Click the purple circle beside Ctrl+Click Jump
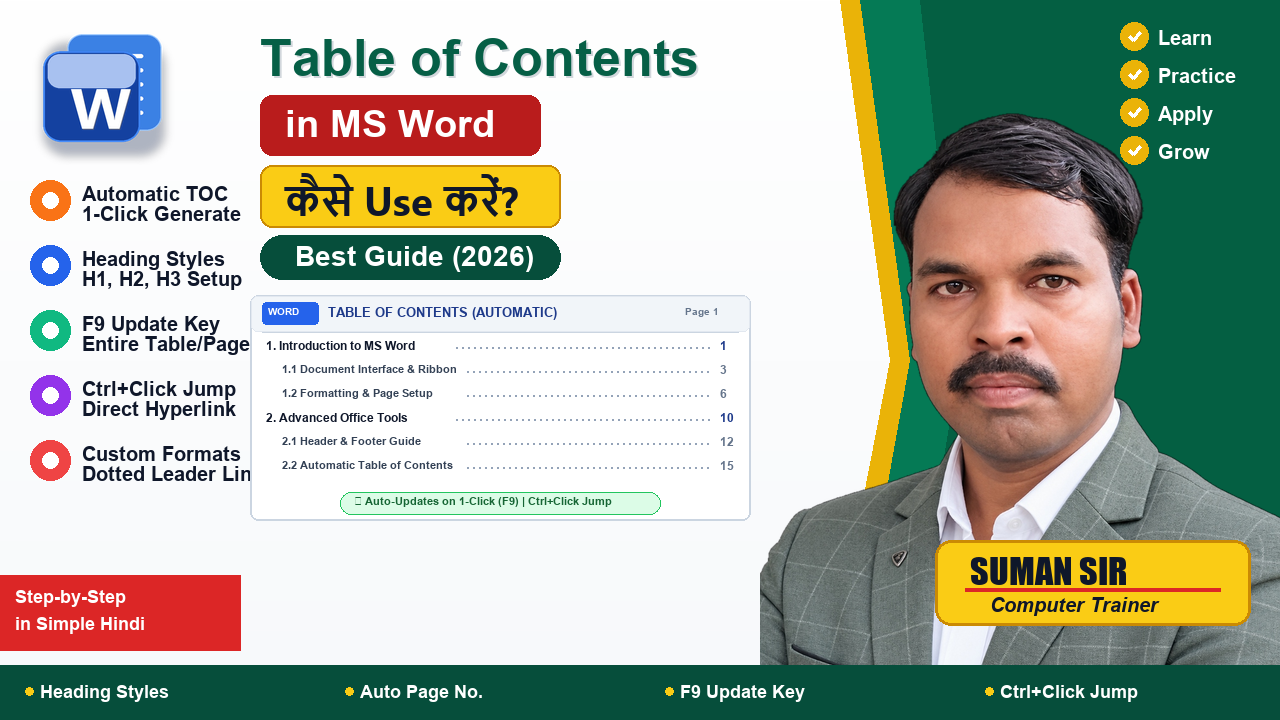The height and width of the screenshot is (720, 1280). pos(50,396)
